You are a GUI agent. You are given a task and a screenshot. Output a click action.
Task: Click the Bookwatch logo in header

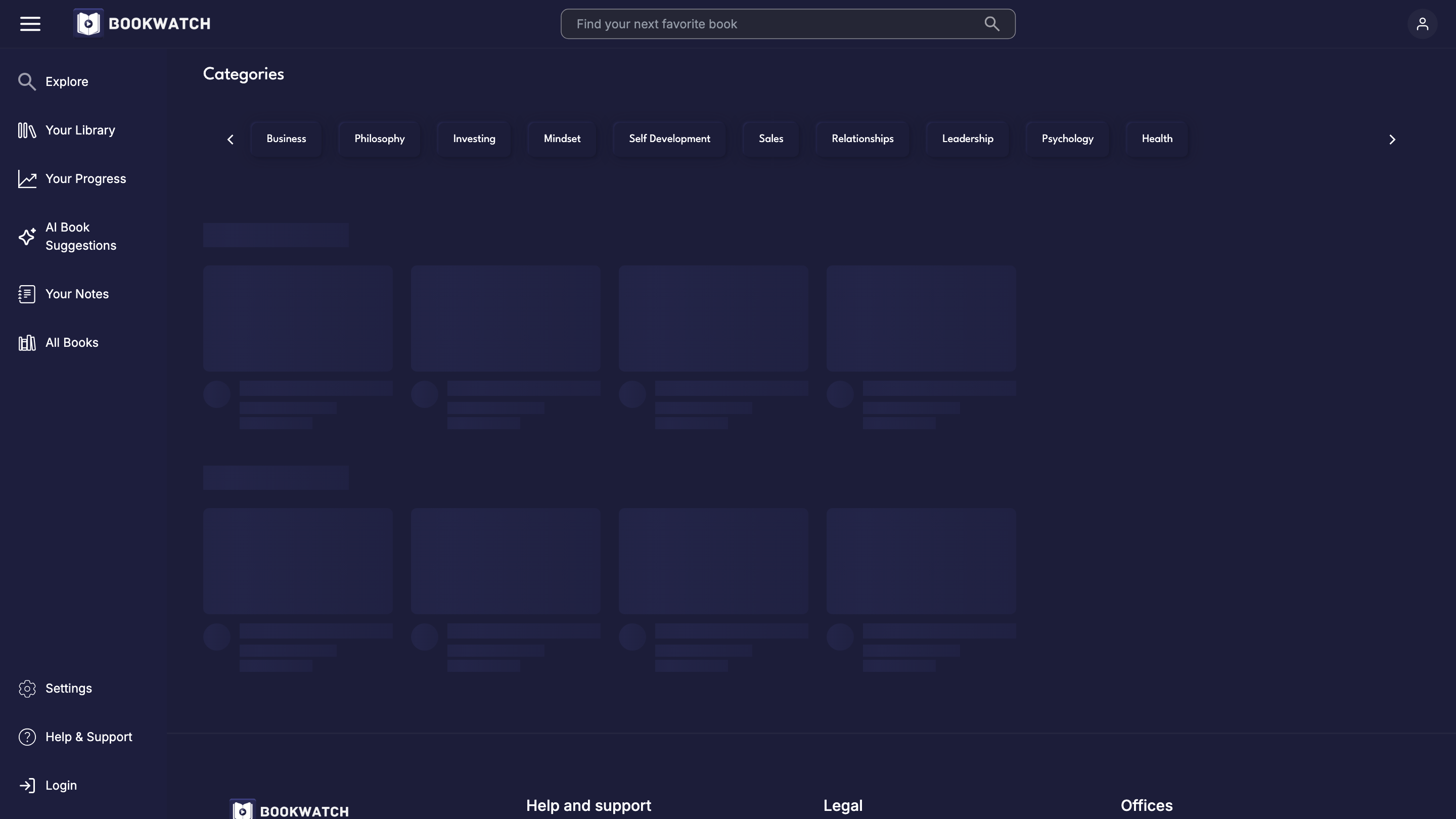click(x=142, y=24)
